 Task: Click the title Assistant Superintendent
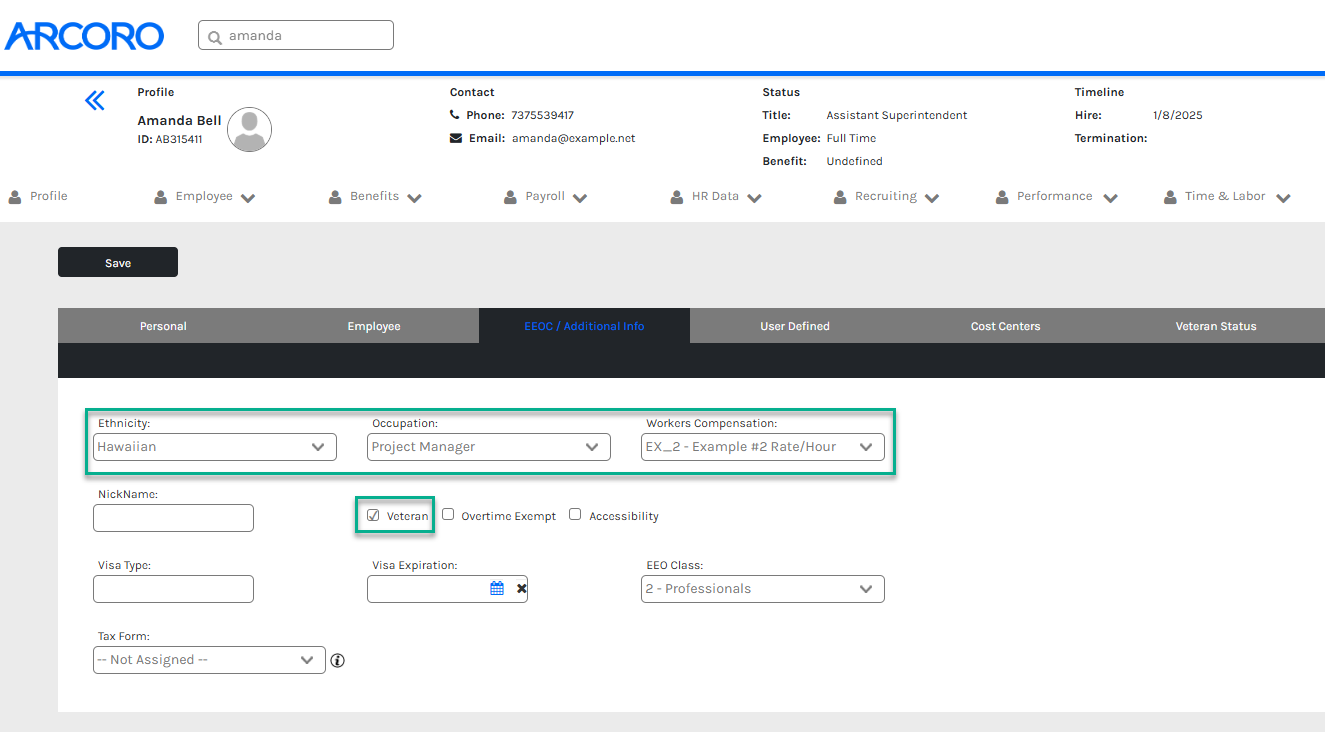[x=897, y=115]
